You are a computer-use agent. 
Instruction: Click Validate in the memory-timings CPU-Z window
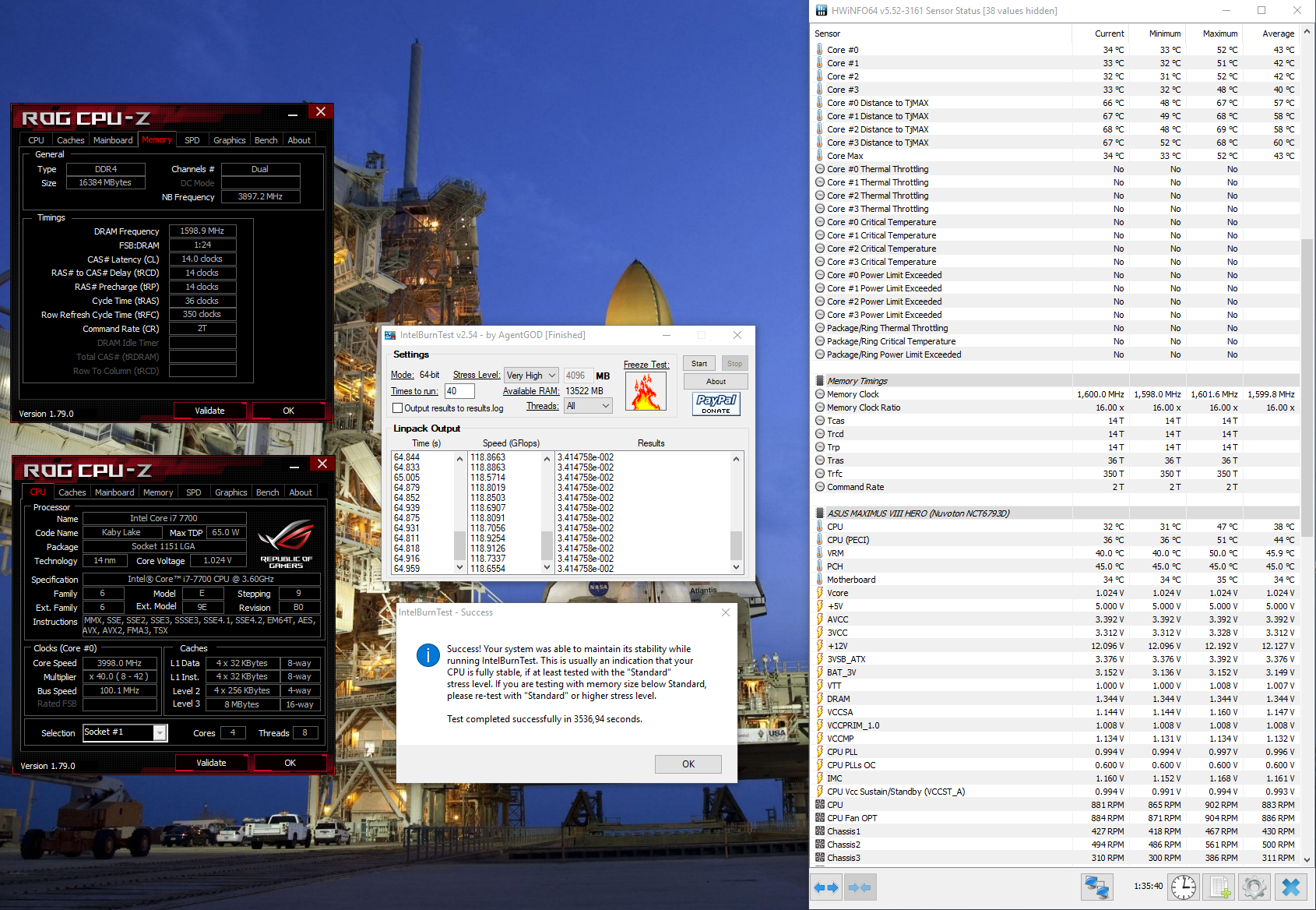point(209,411)
